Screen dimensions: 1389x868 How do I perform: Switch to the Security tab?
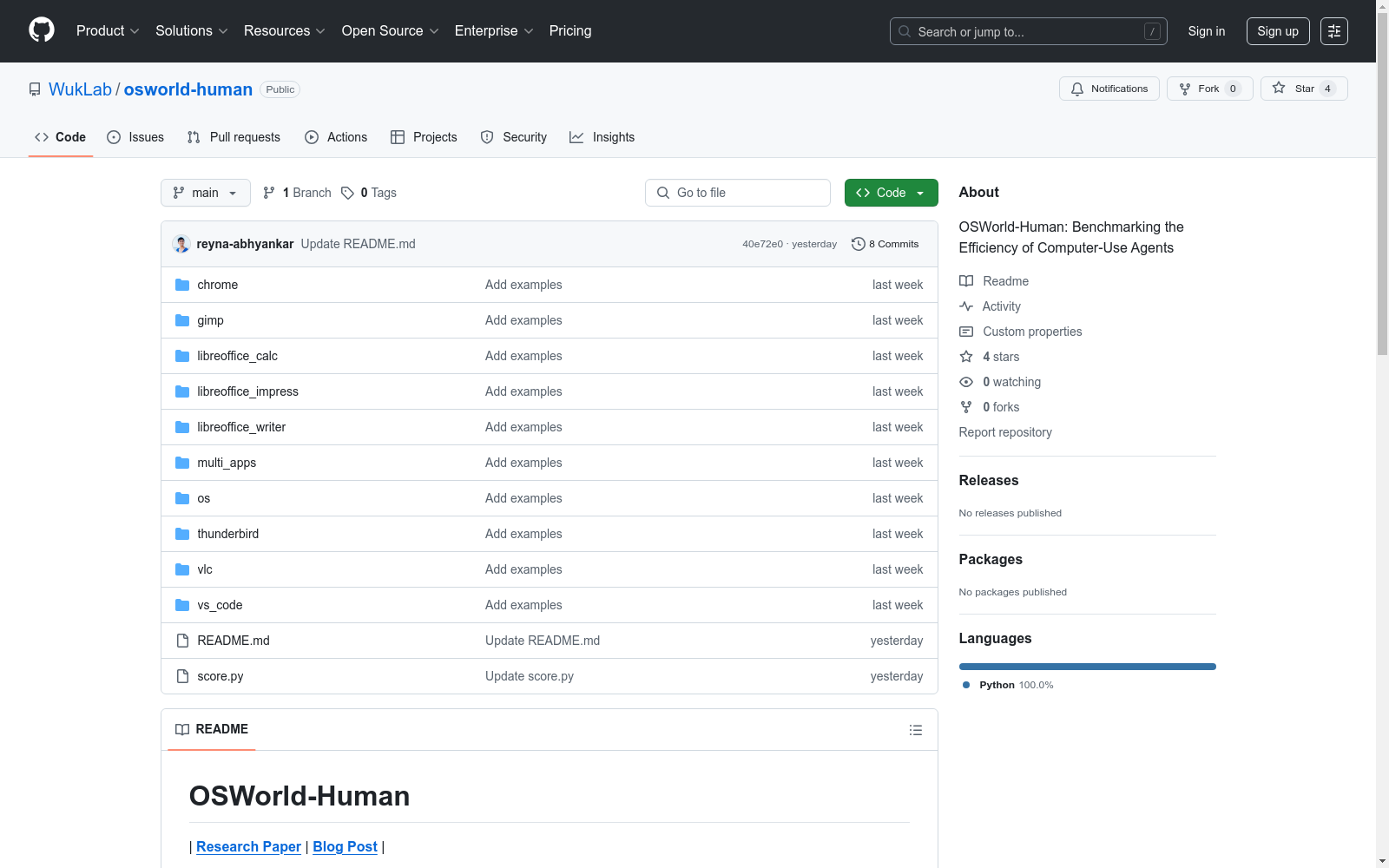[514, 137]
